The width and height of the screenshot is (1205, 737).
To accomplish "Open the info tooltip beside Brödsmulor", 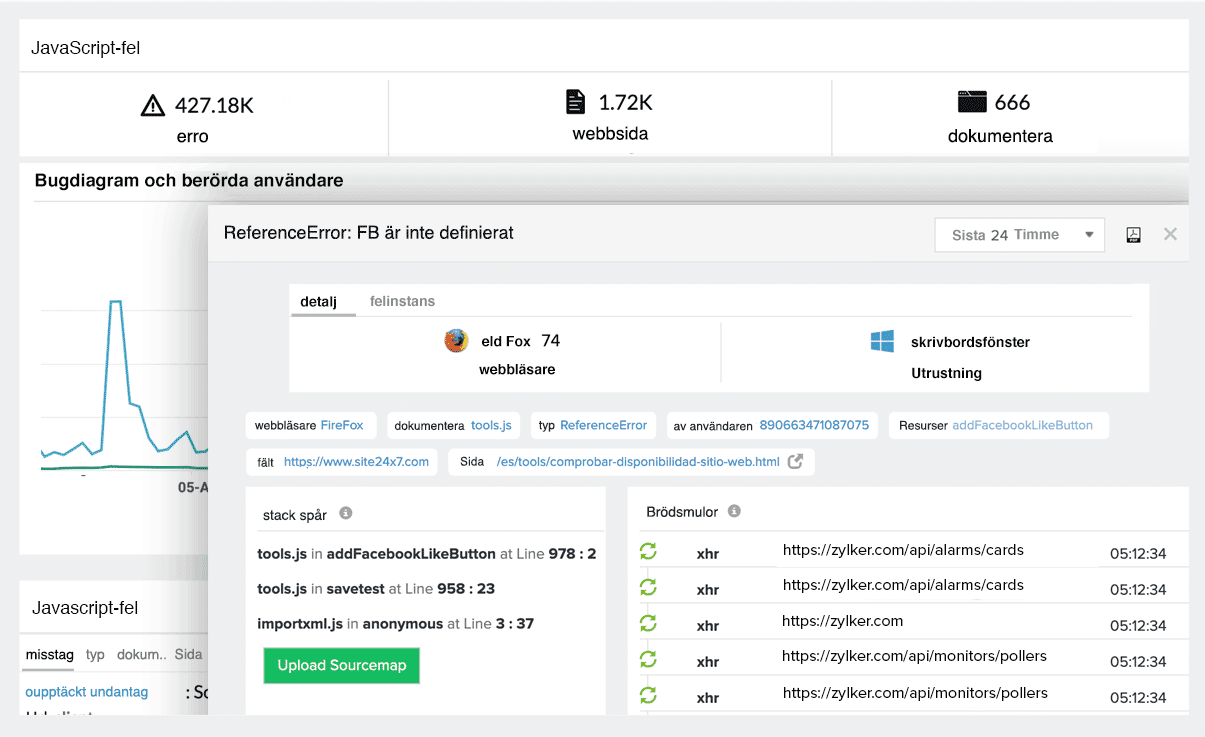I will [735, 510].
